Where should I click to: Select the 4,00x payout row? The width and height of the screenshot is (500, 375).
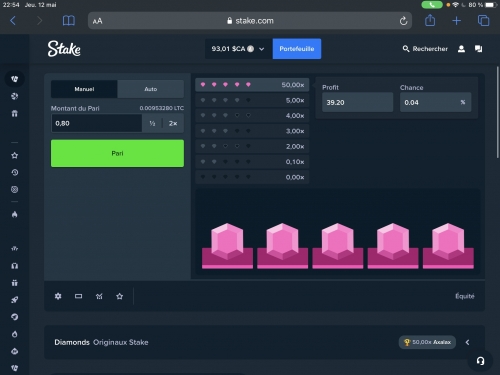coord(252,116)
